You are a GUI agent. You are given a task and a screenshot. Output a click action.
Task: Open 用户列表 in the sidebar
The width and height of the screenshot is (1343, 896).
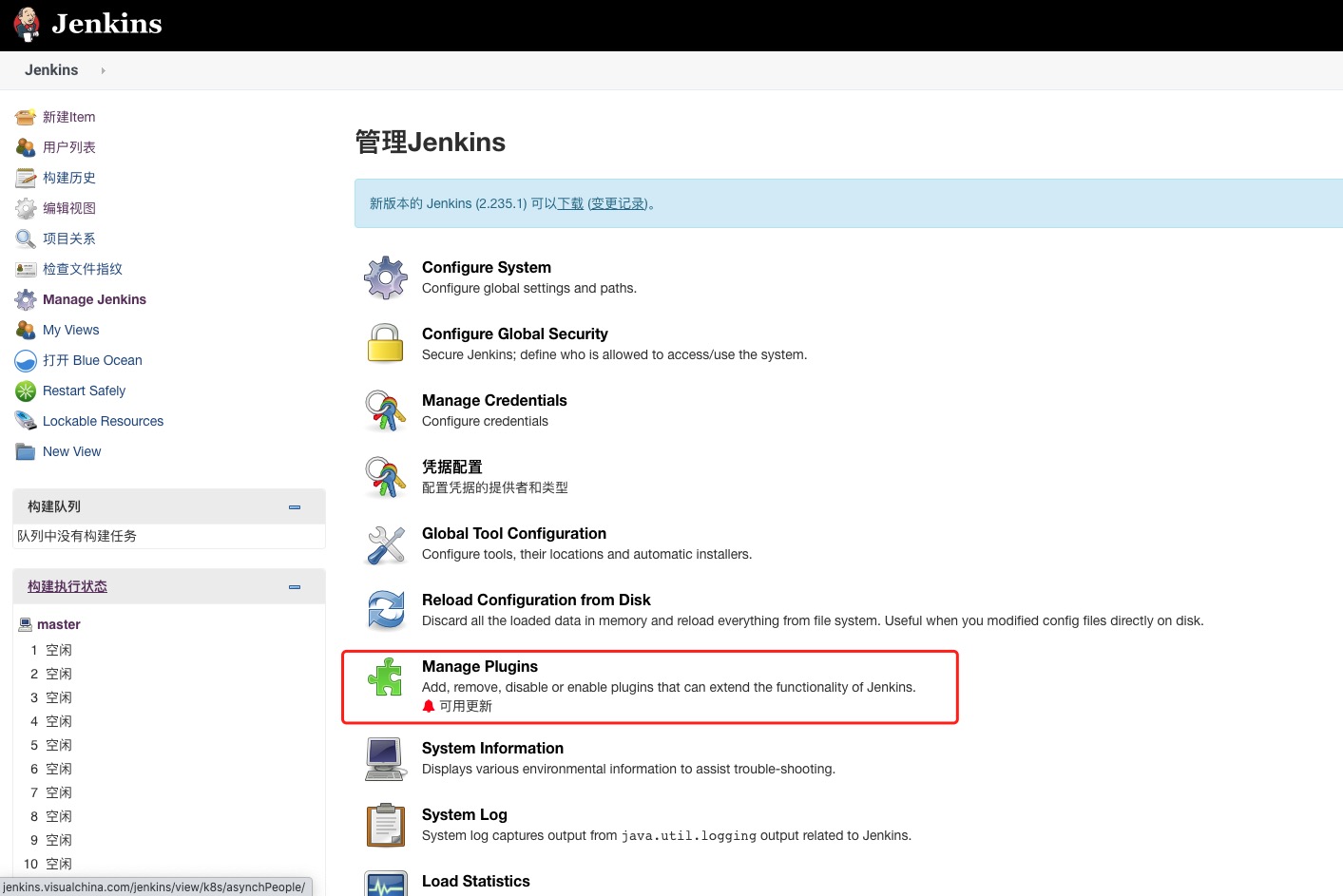click(68, 147)
